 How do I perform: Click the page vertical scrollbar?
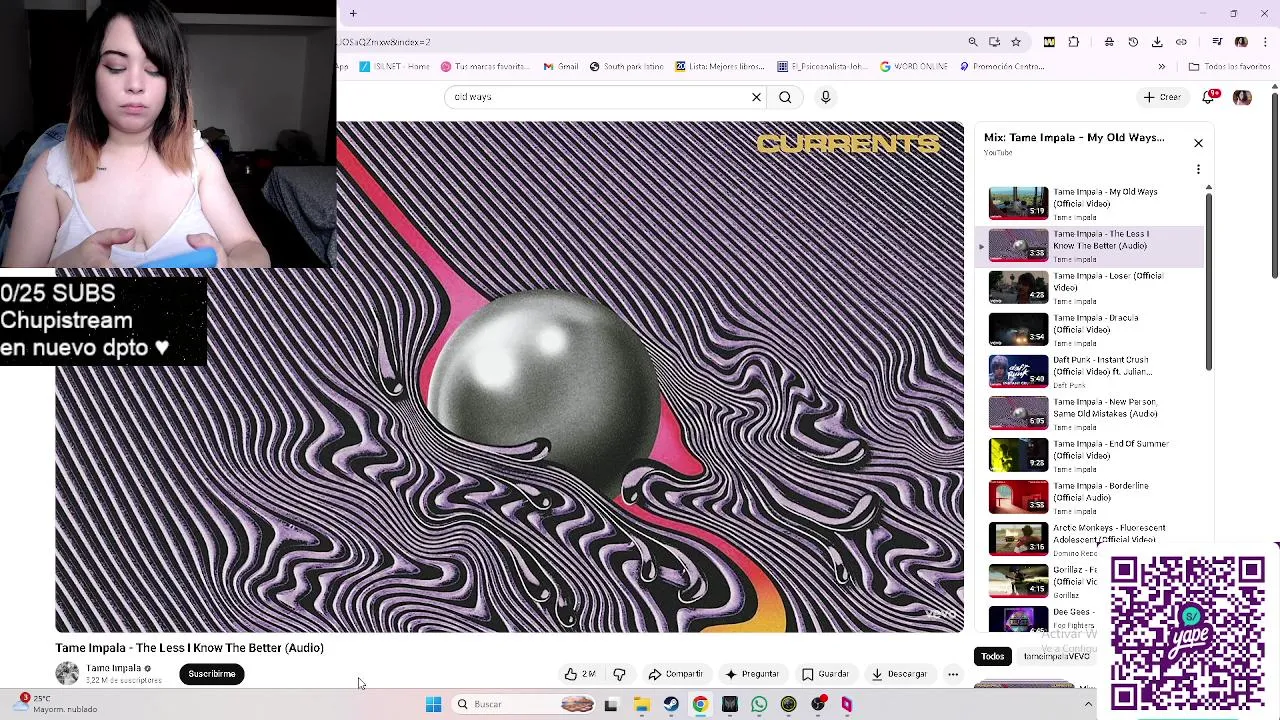(x=1274, y=185)
